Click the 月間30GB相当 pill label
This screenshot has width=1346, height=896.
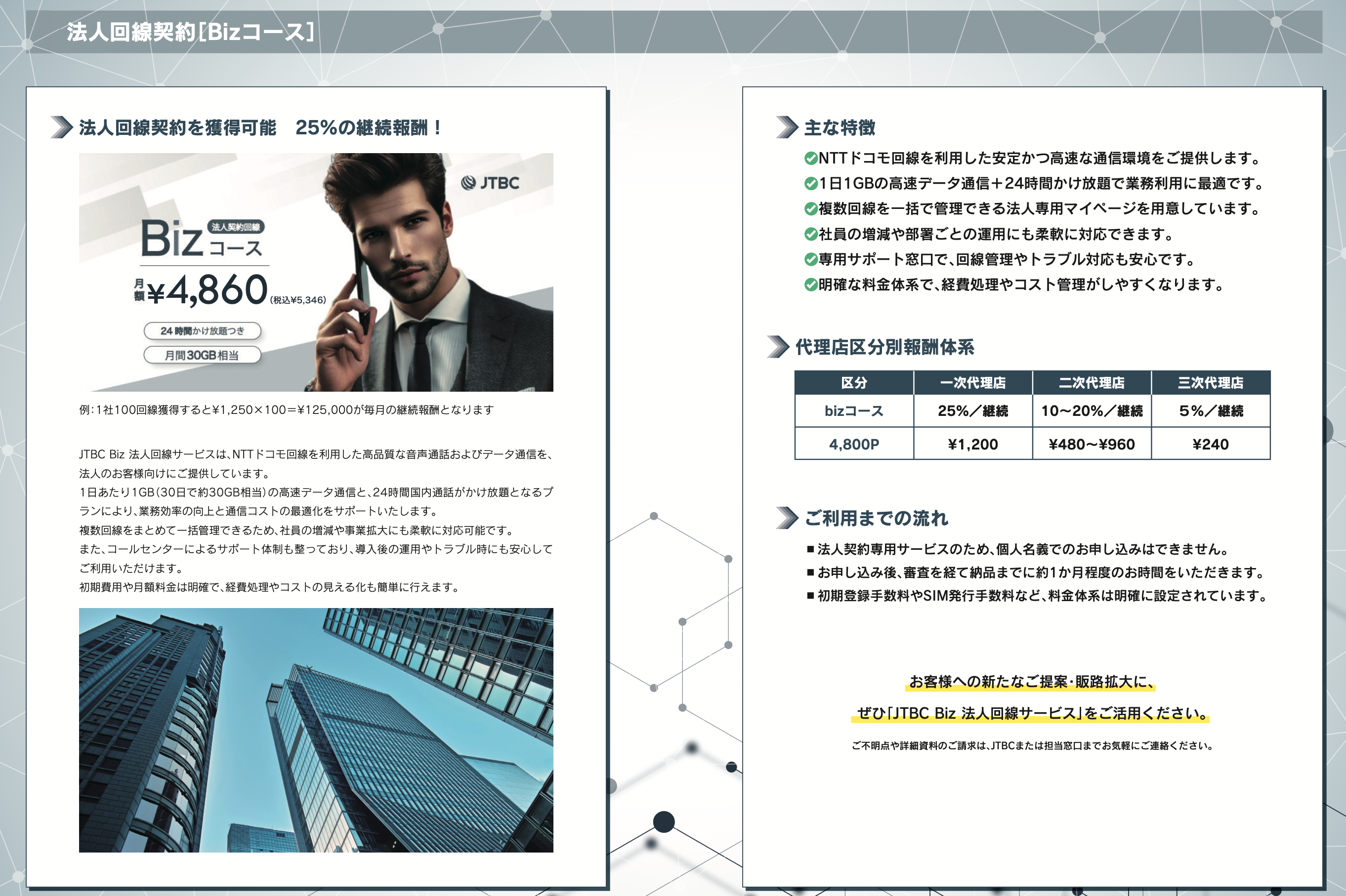(x=202, y=355)
